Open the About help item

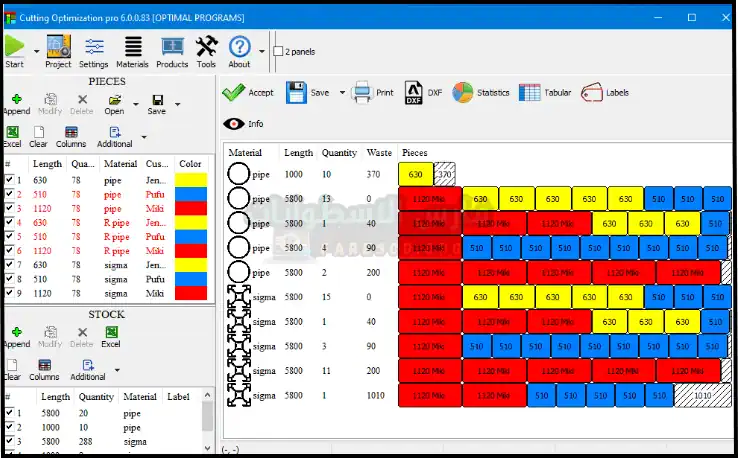[x=239, y=51]
